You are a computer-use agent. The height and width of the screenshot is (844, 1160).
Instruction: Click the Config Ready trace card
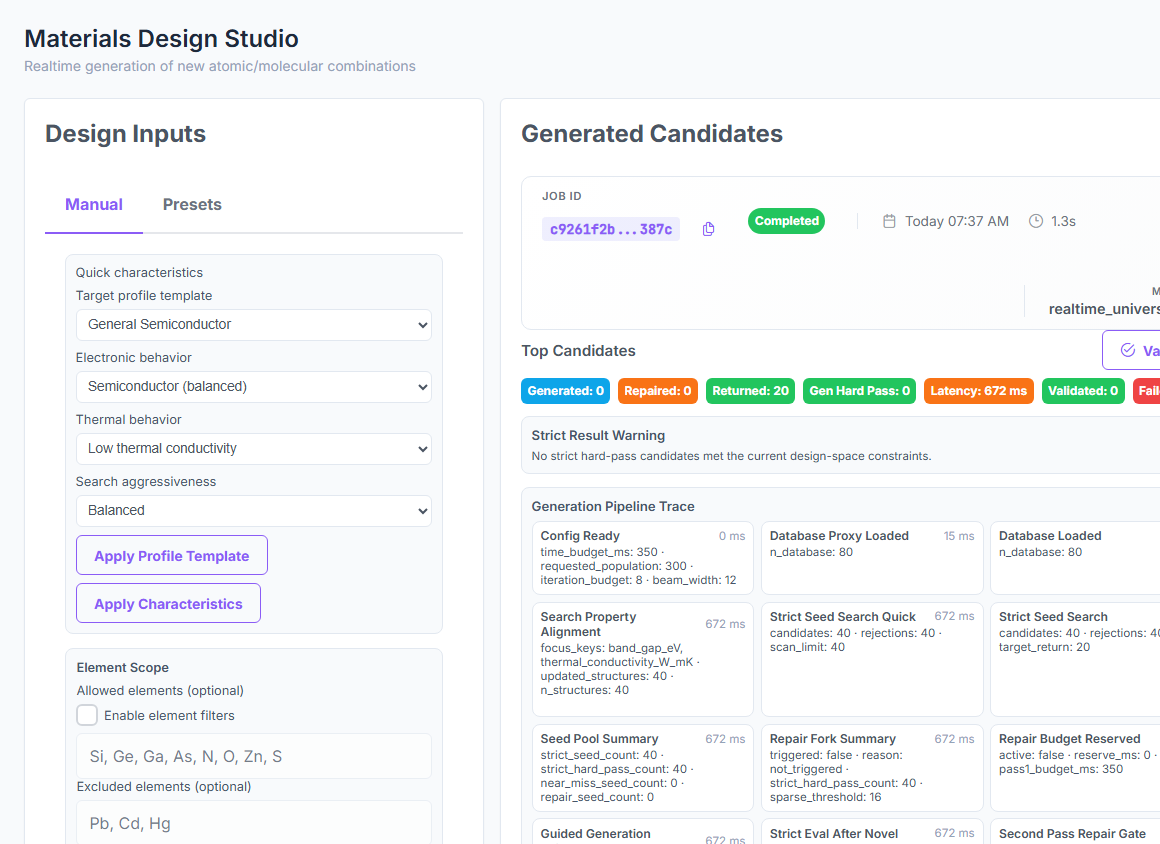(643, 558)
